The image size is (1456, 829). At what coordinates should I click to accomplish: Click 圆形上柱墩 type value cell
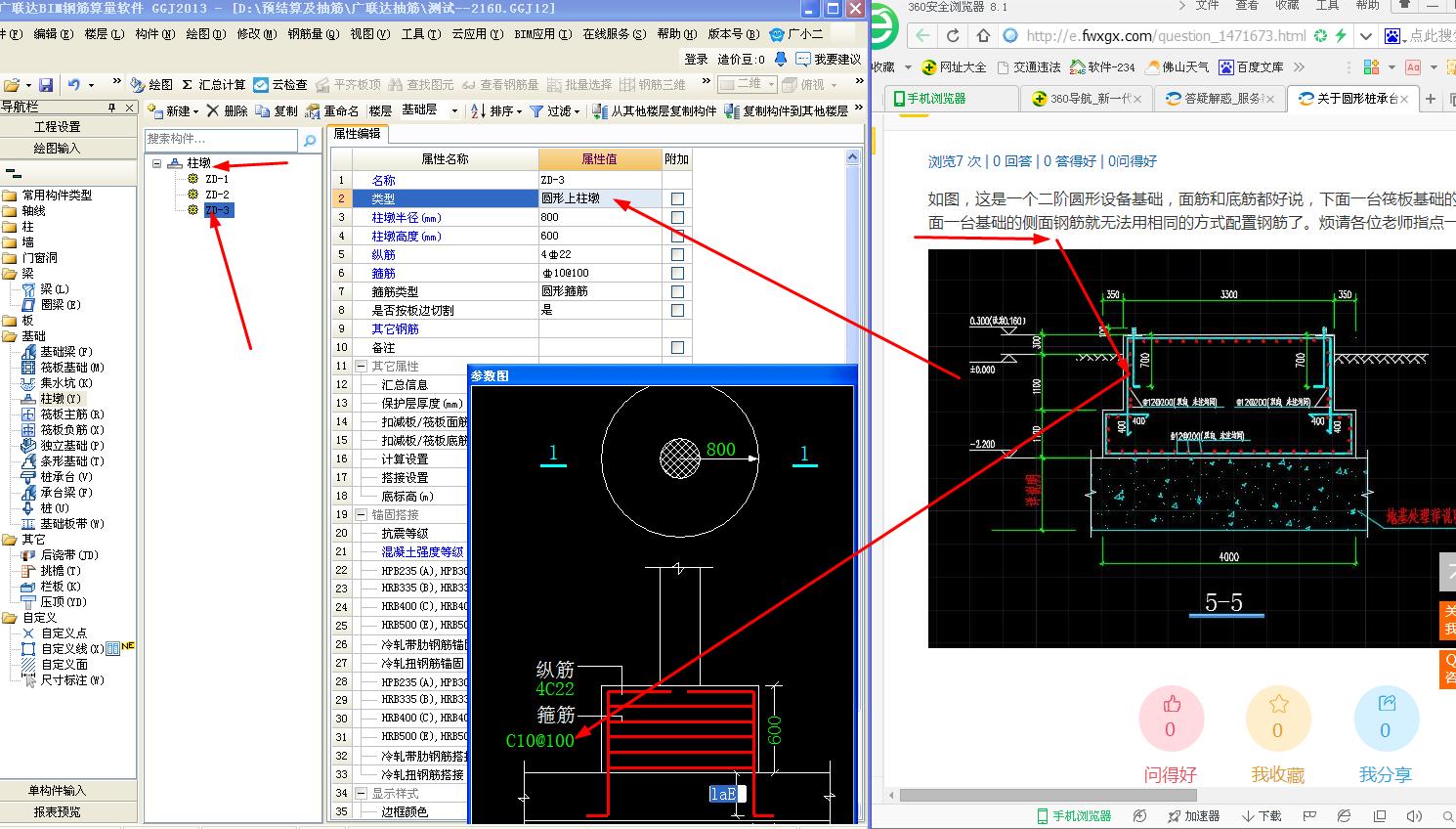600,198
